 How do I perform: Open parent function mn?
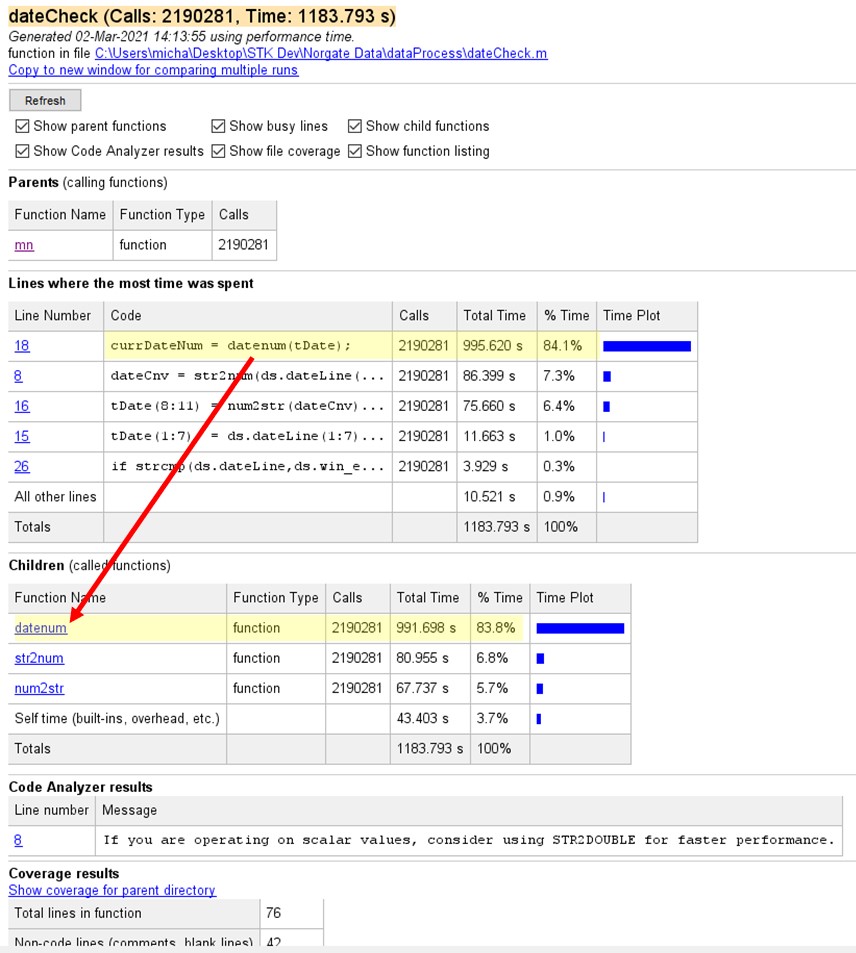click(24, 245)
